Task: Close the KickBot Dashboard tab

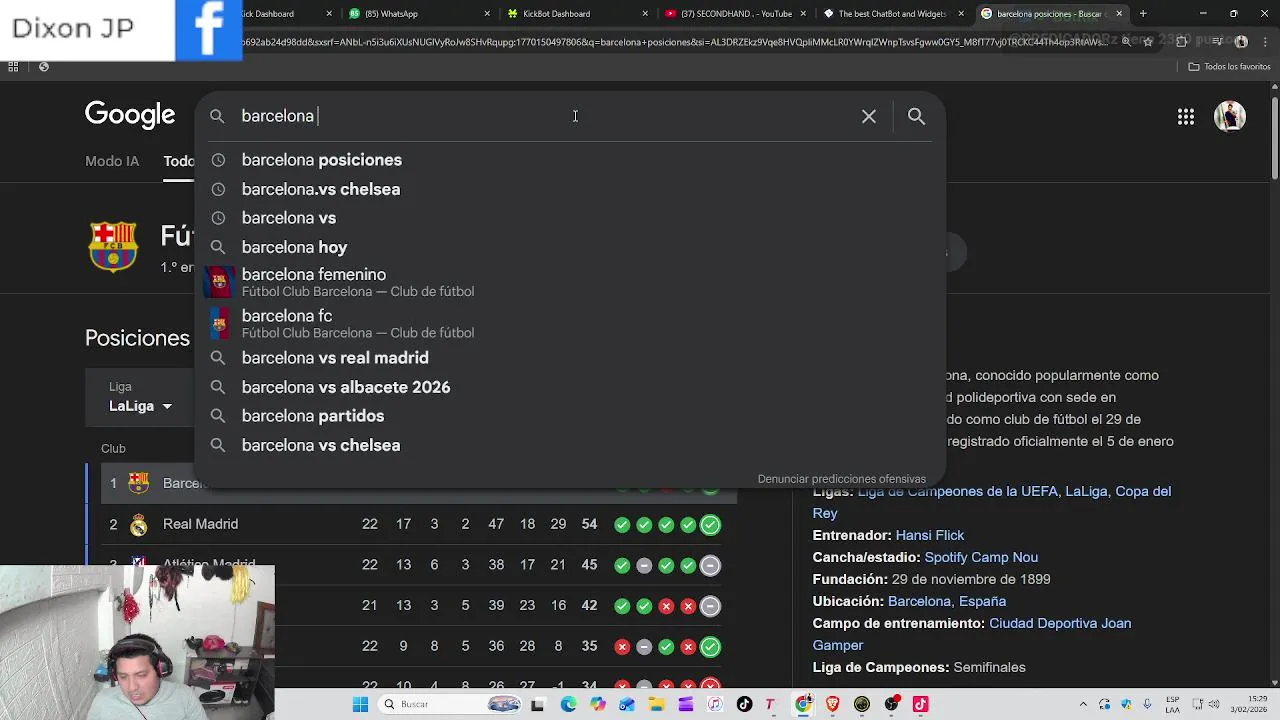Action: point(645,14)
